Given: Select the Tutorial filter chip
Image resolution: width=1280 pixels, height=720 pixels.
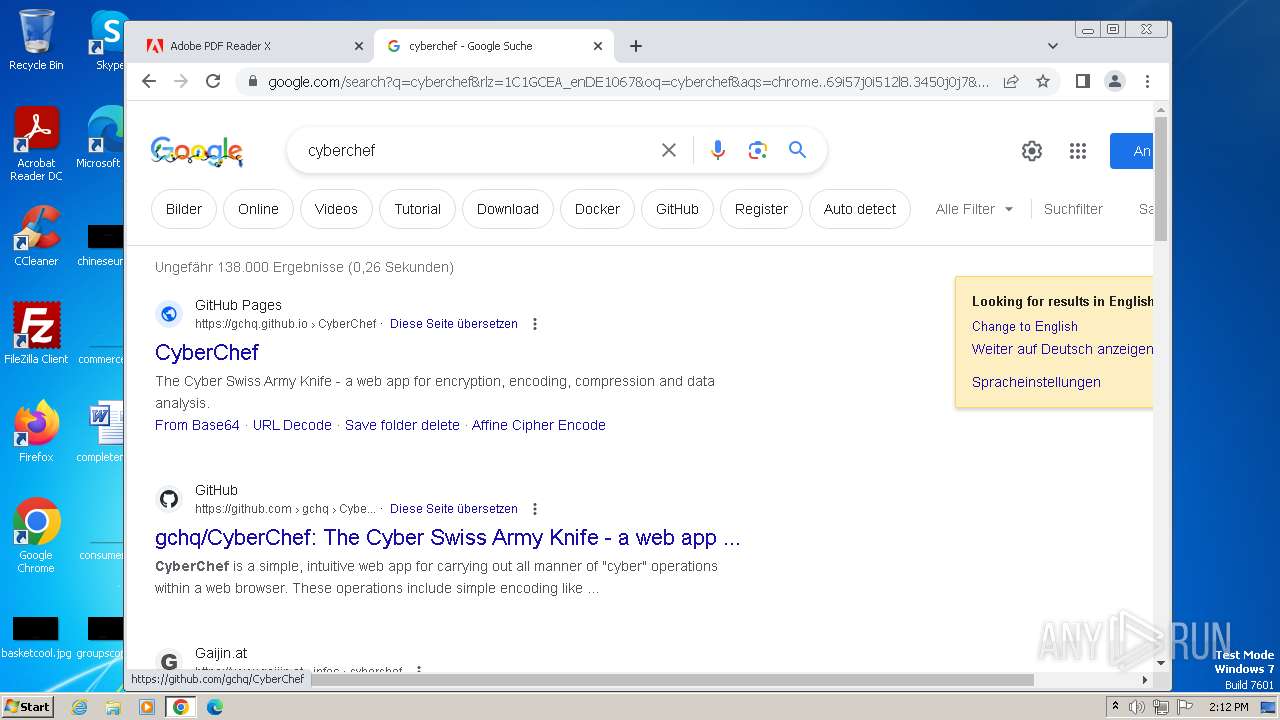Looking at the screenshot, I should pyautogui.click(x=417, y=209).
